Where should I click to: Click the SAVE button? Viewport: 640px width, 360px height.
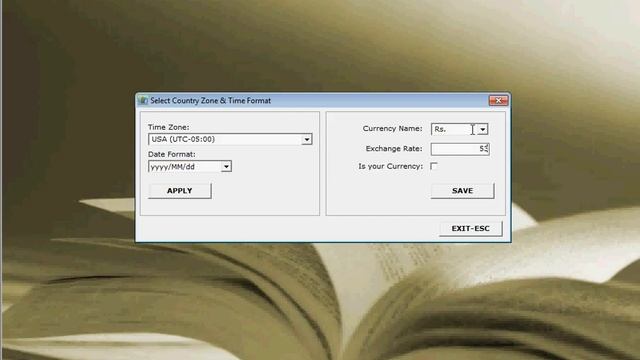coord(462,191)
